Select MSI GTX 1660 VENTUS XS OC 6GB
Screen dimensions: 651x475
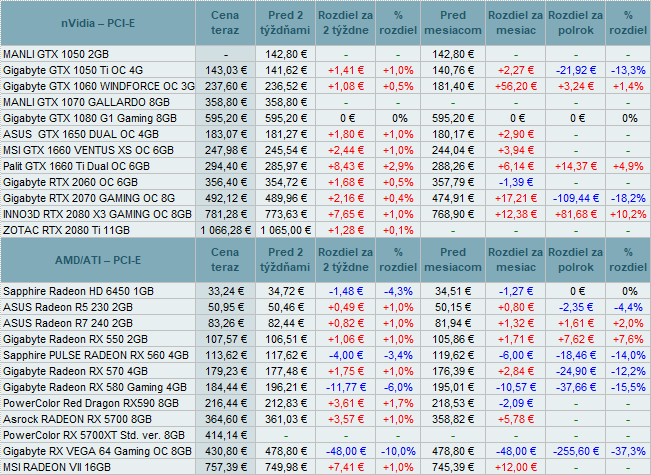88,150
